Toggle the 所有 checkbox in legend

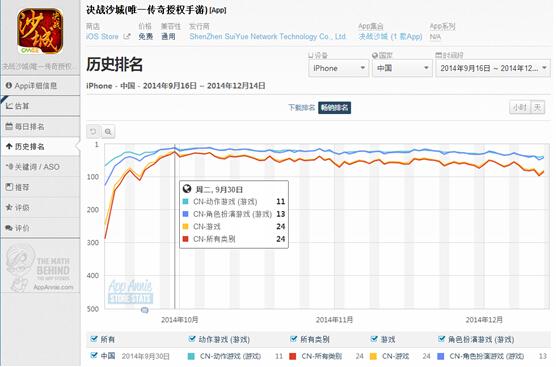[94, 339]
